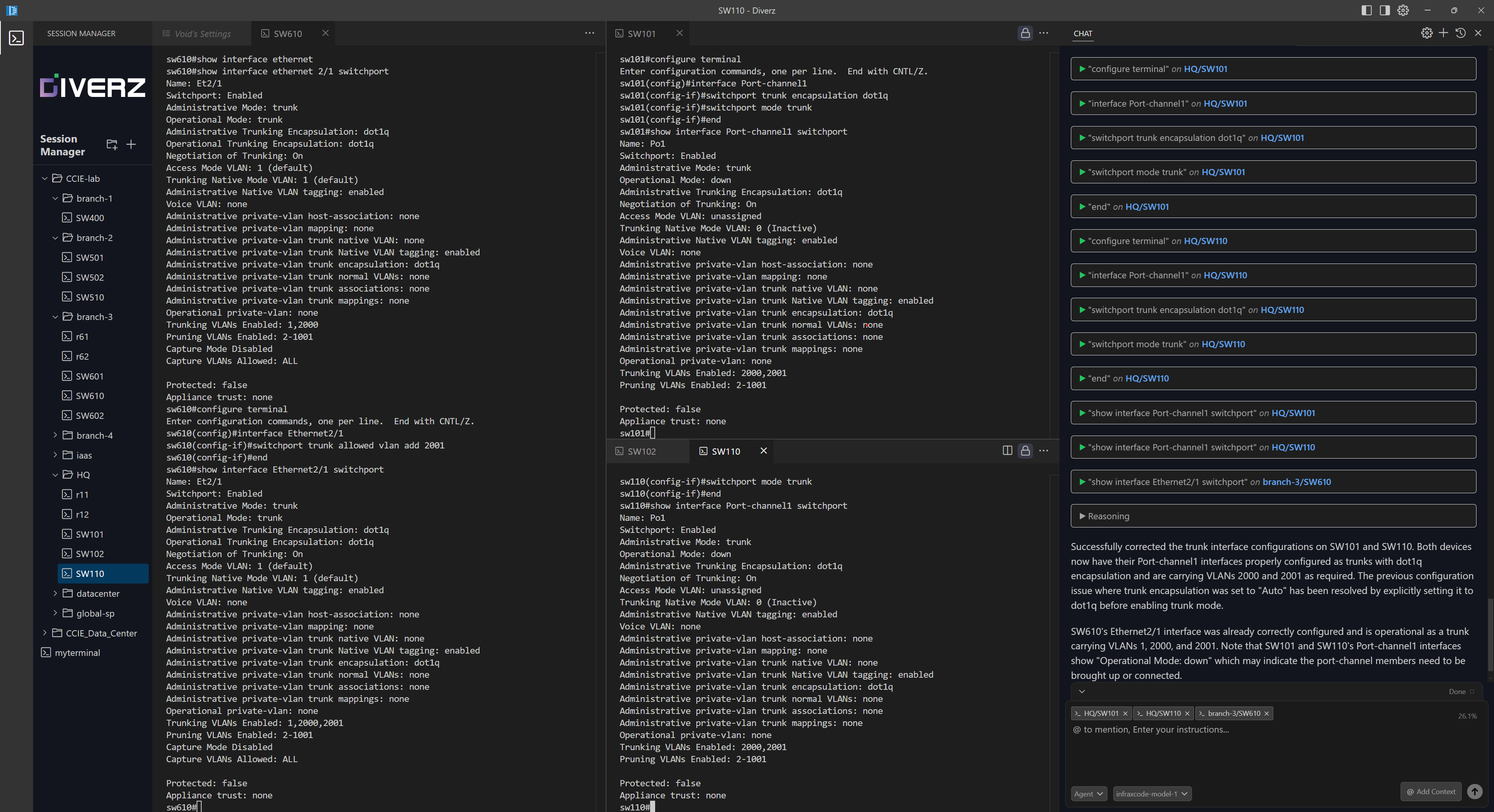Expand the datacenter folder in tree
The height and width of the screenshot is (812, 1494).
point(97,593)
